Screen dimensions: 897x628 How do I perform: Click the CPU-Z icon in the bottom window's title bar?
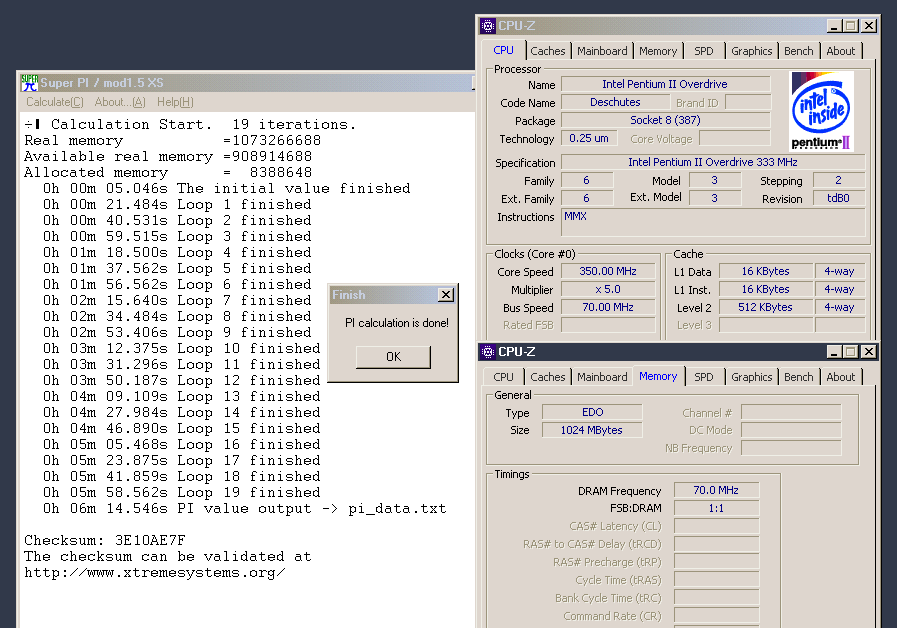point(487,352)
